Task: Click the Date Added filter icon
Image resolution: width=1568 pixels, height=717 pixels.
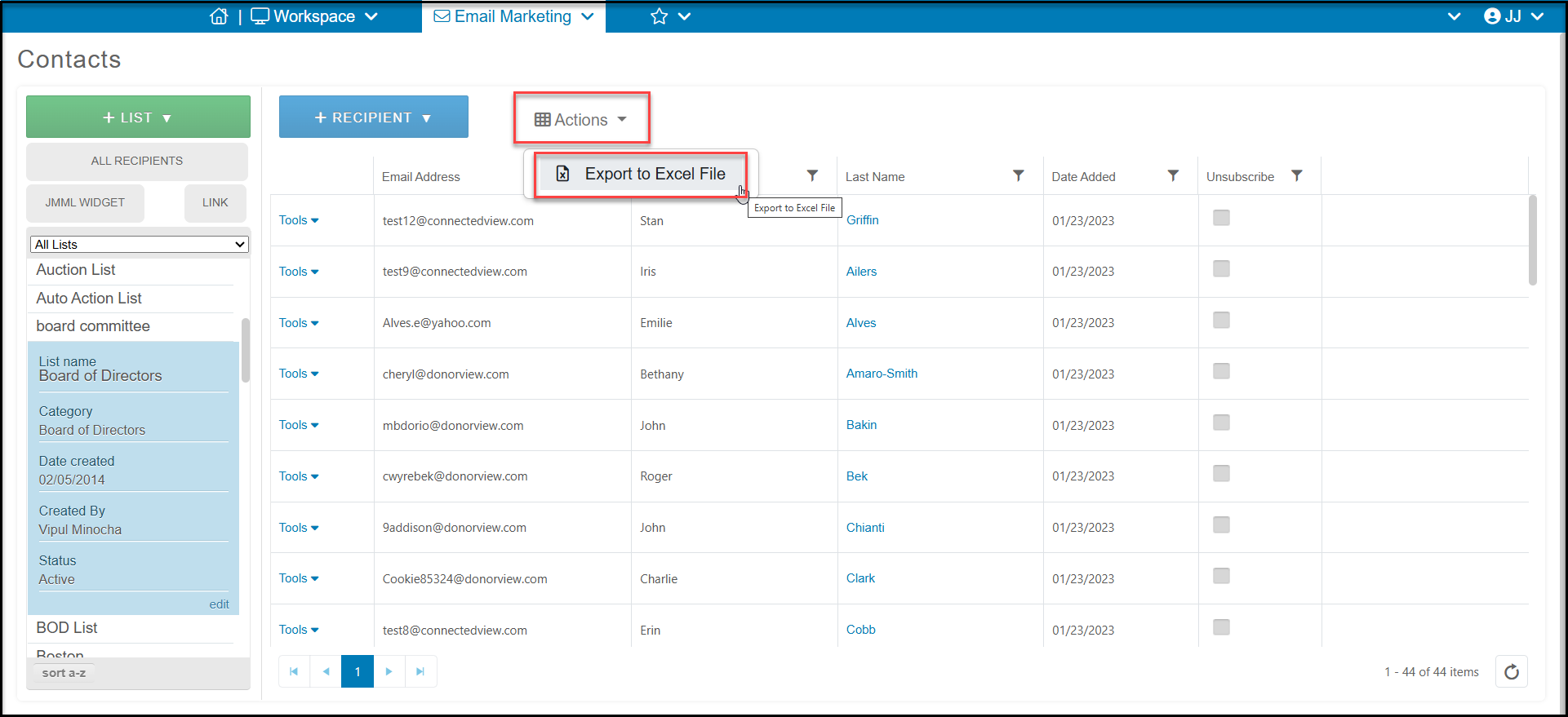Action: pos(1173,176)
